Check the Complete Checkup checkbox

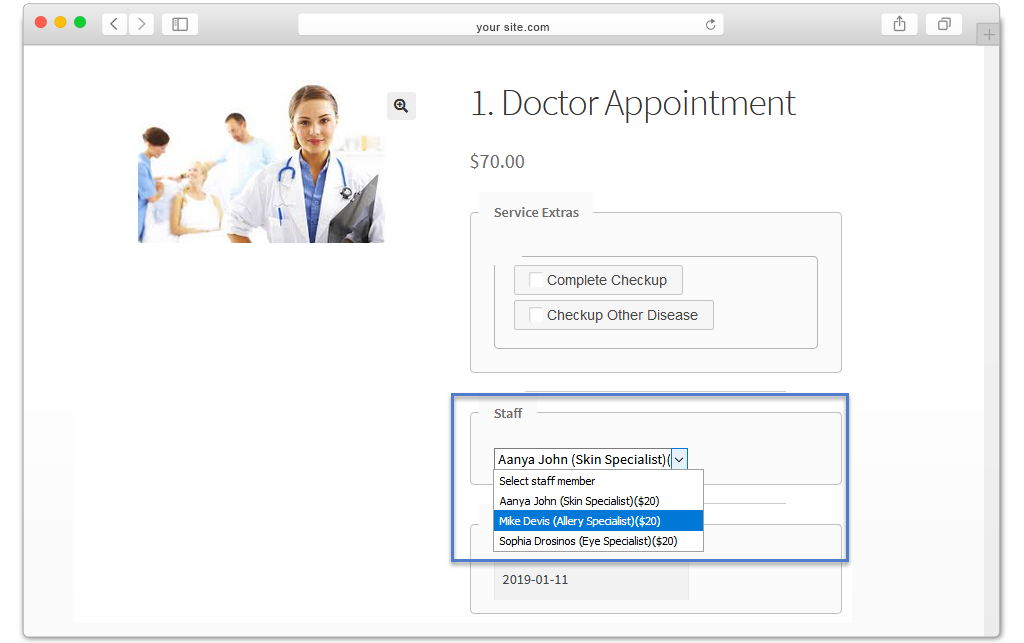point(536,280)
